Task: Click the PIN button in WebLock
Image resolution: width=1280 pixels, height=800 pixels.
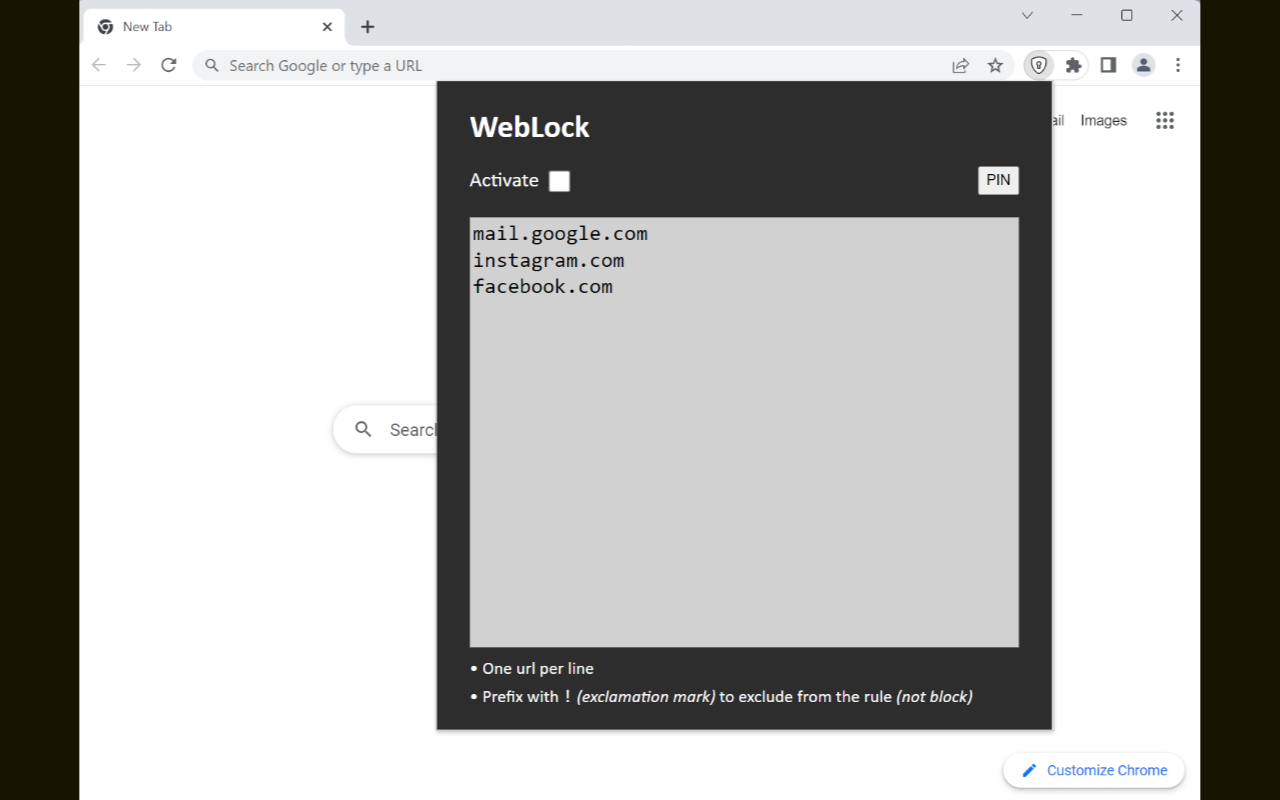Action: coord(997,180)
